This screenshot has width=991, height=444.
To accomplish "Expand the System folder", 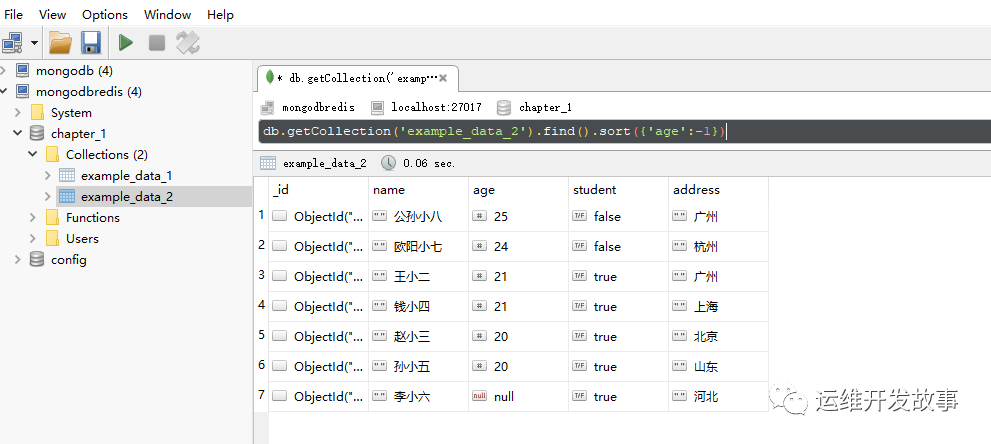I will click(x=18, y=113).
